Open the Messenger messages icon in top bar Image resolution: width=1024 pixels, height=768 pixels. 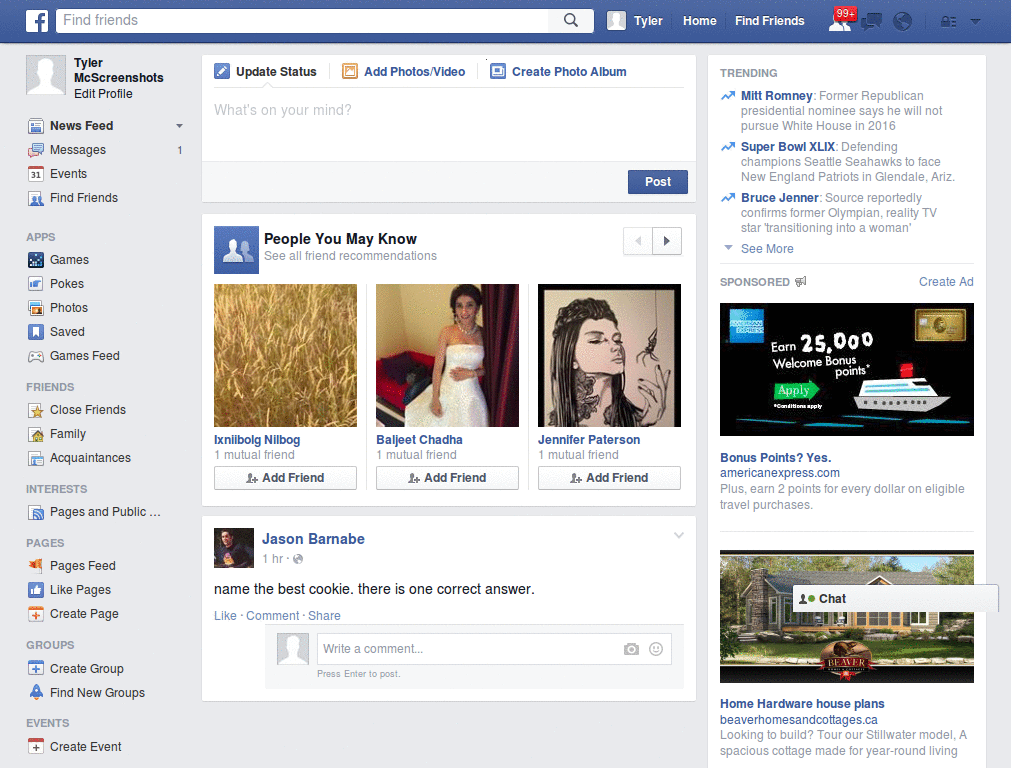point(871,21)
